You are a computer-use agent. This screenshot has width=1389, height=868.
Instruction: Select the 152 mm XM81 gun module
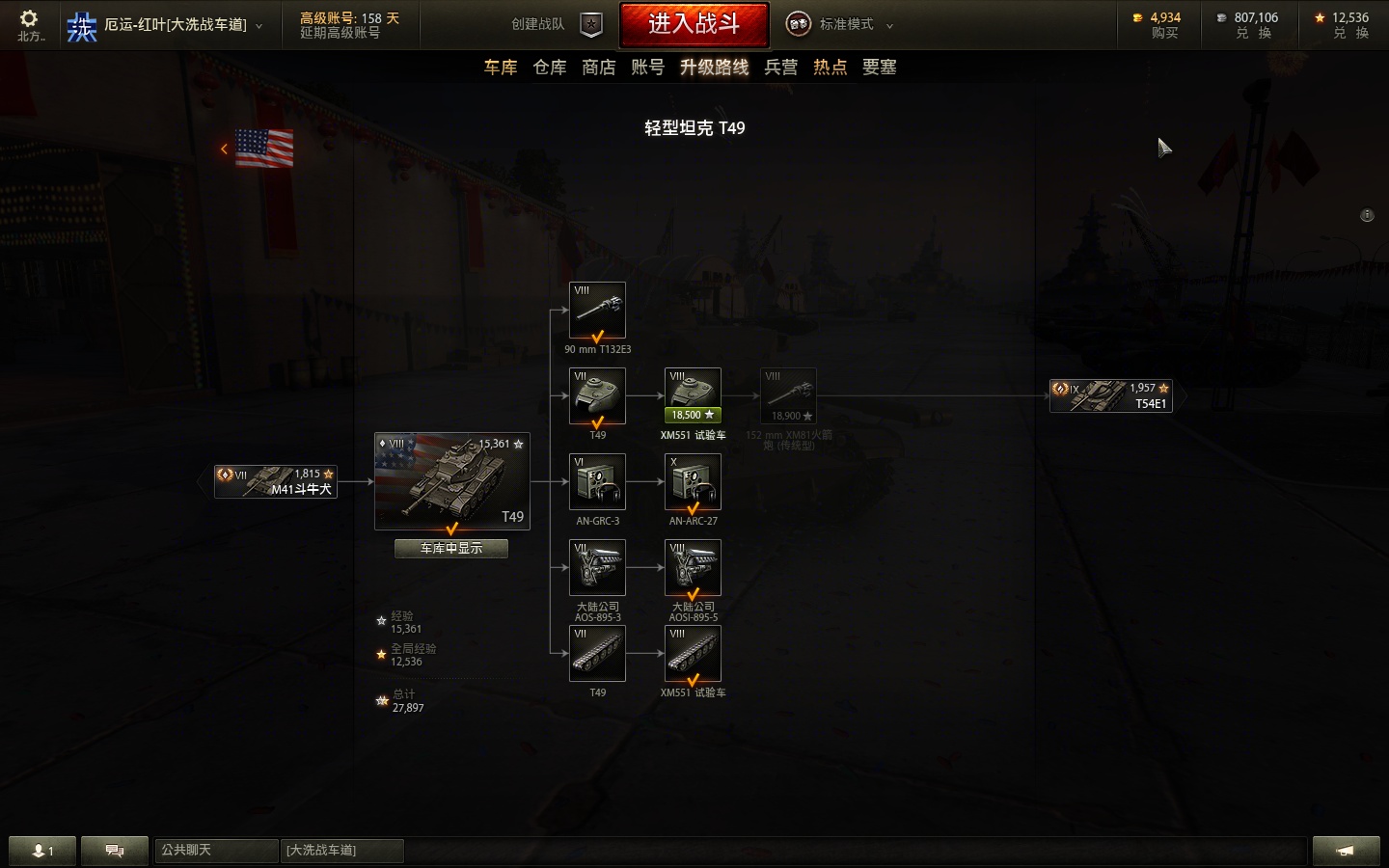pyautogui.click(x=788, y=396)
